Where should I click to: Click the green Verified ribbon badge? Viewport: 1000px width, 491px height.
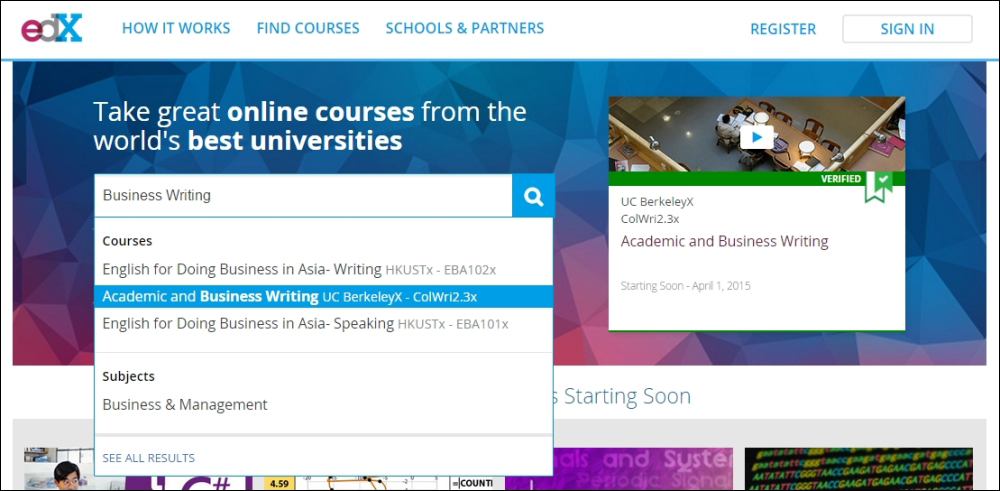(878, 187)
